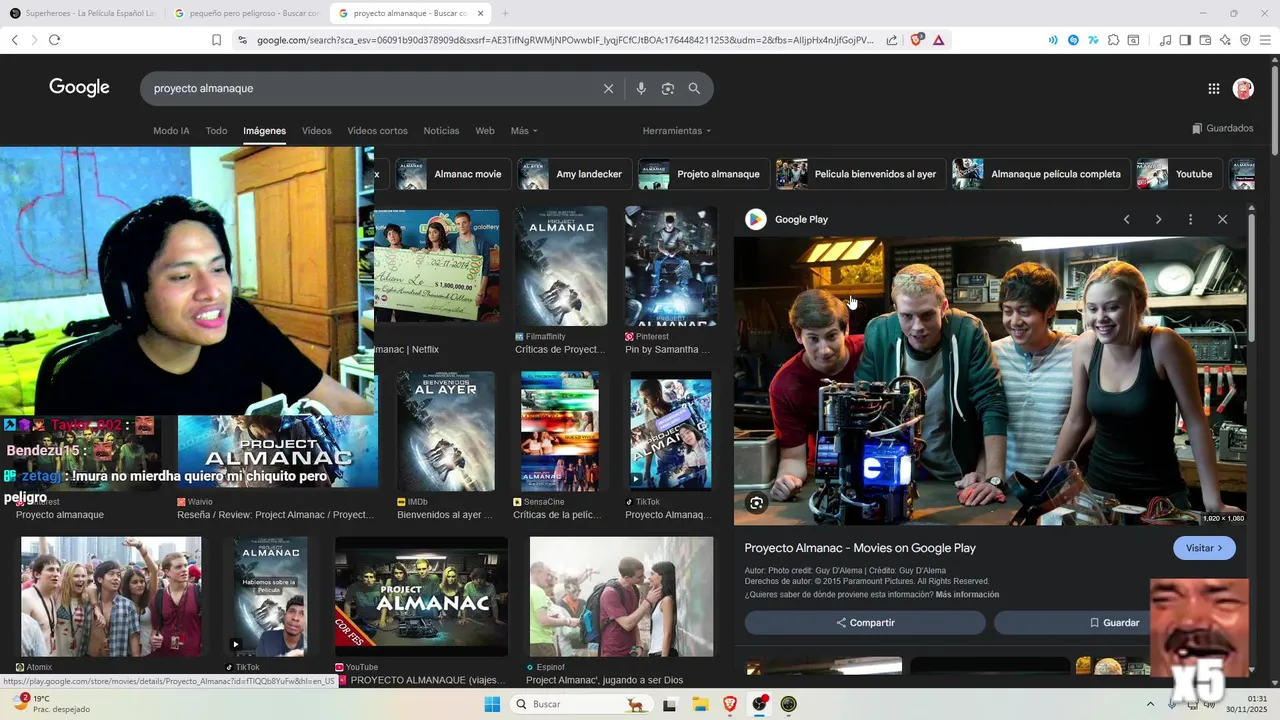Switch to Superheroes La Película tab
1280x720 pixels.
[83, 13]
